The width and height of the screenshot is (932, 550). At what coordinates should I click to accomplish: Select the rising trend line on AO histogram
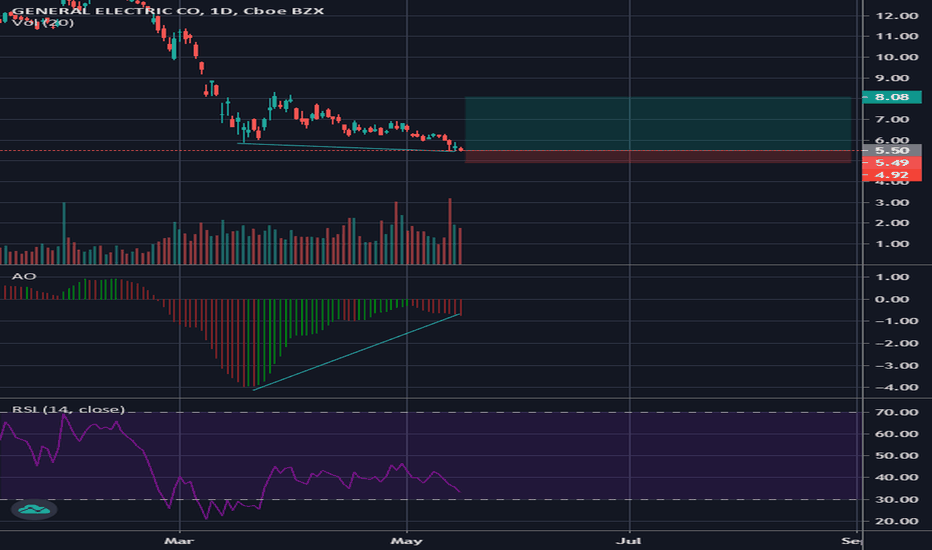pyautogui.click(x=357, y=351)
